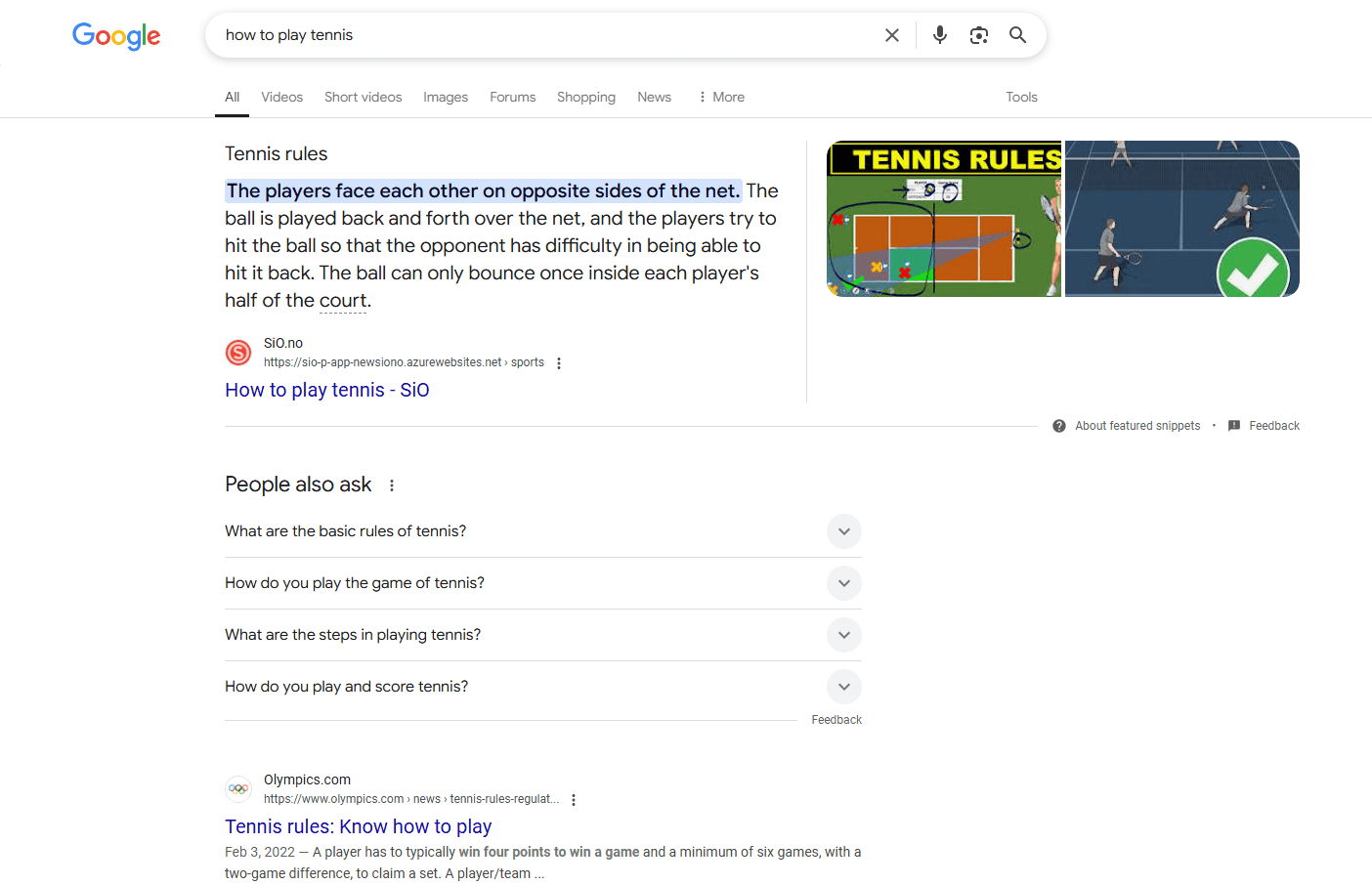The width and height of the screenshot is (1372, 885).
Task: Open search by image camera icon
Action: tap(979, 35)
